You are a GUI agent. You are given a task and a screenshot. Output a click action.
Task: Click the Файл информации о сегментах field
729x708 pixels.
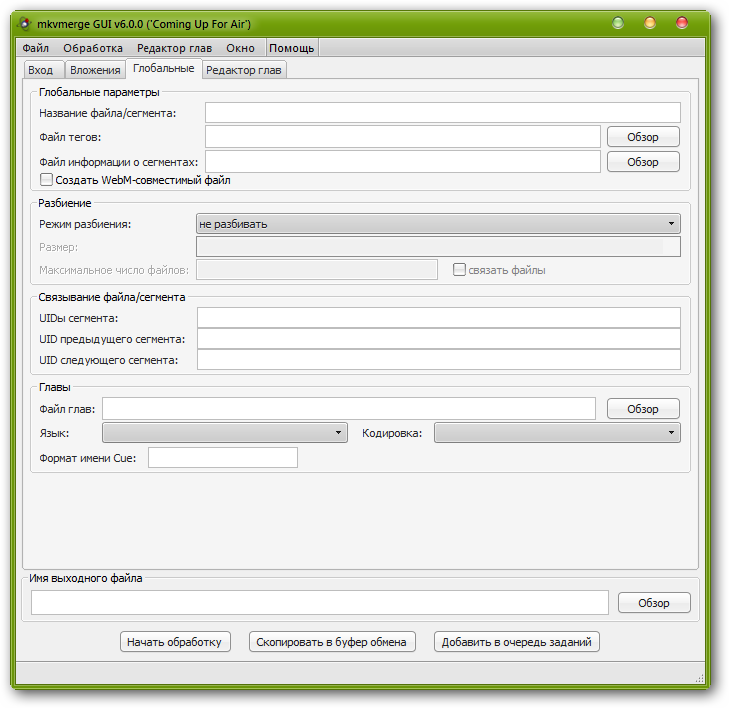(403, 162)
